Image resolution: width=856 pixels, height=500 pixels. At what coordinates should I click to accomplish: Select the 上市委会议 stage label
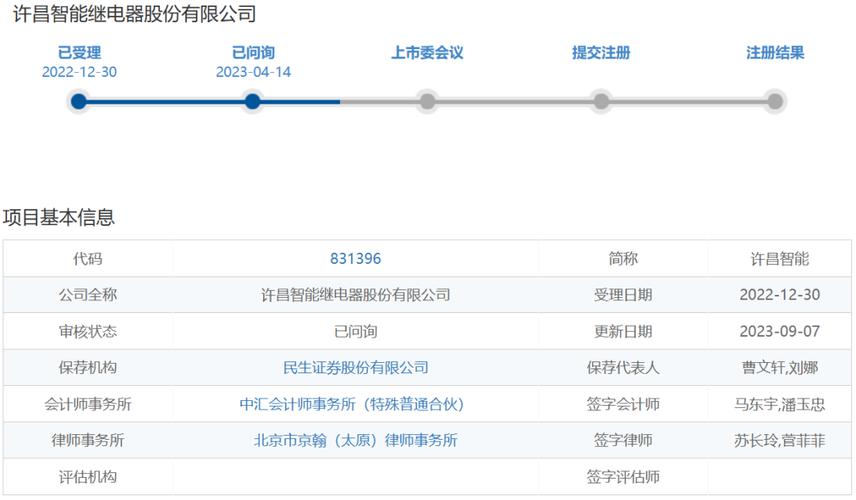coord(427,53)
